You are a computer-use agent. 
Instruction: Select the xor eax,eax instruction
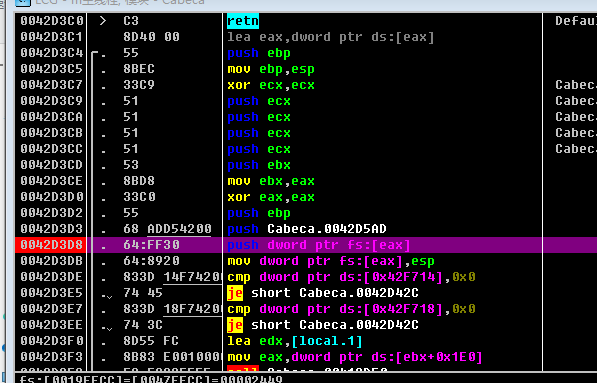[x=271, y=197]
